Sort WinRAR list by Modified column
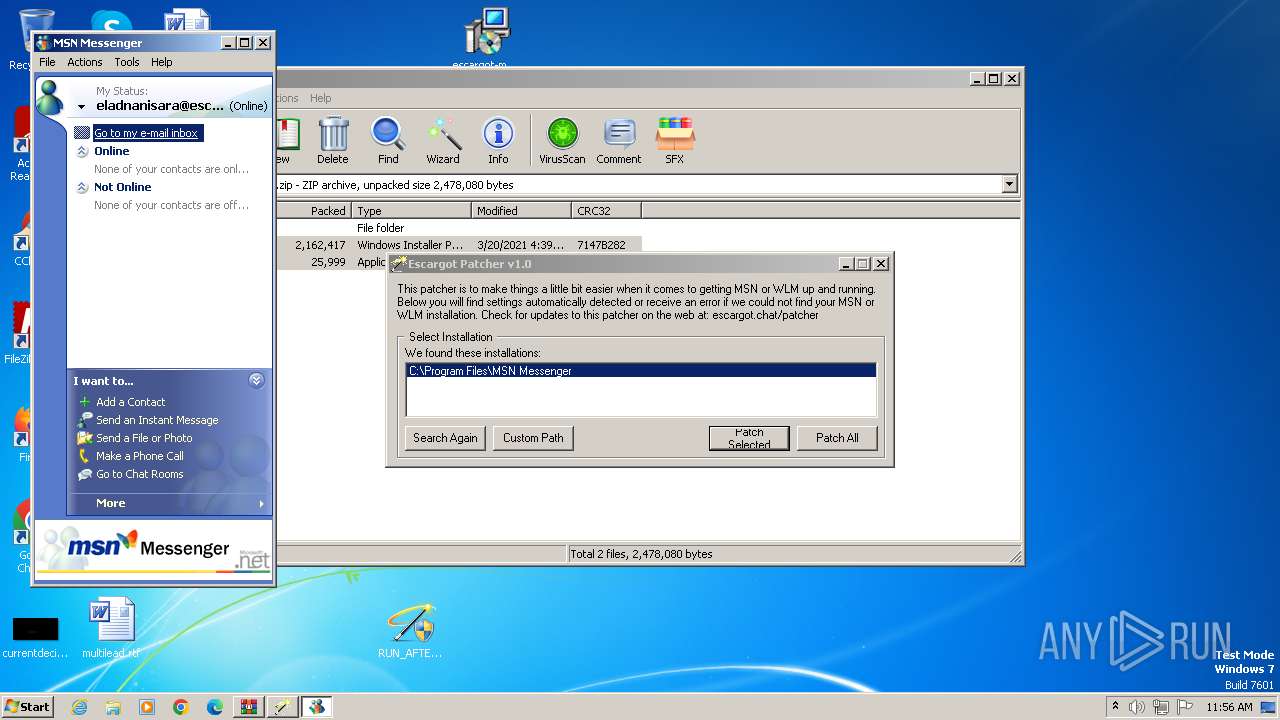Image resolution: width=1280 pixels, height=720 pixels. tap(521, 211)
